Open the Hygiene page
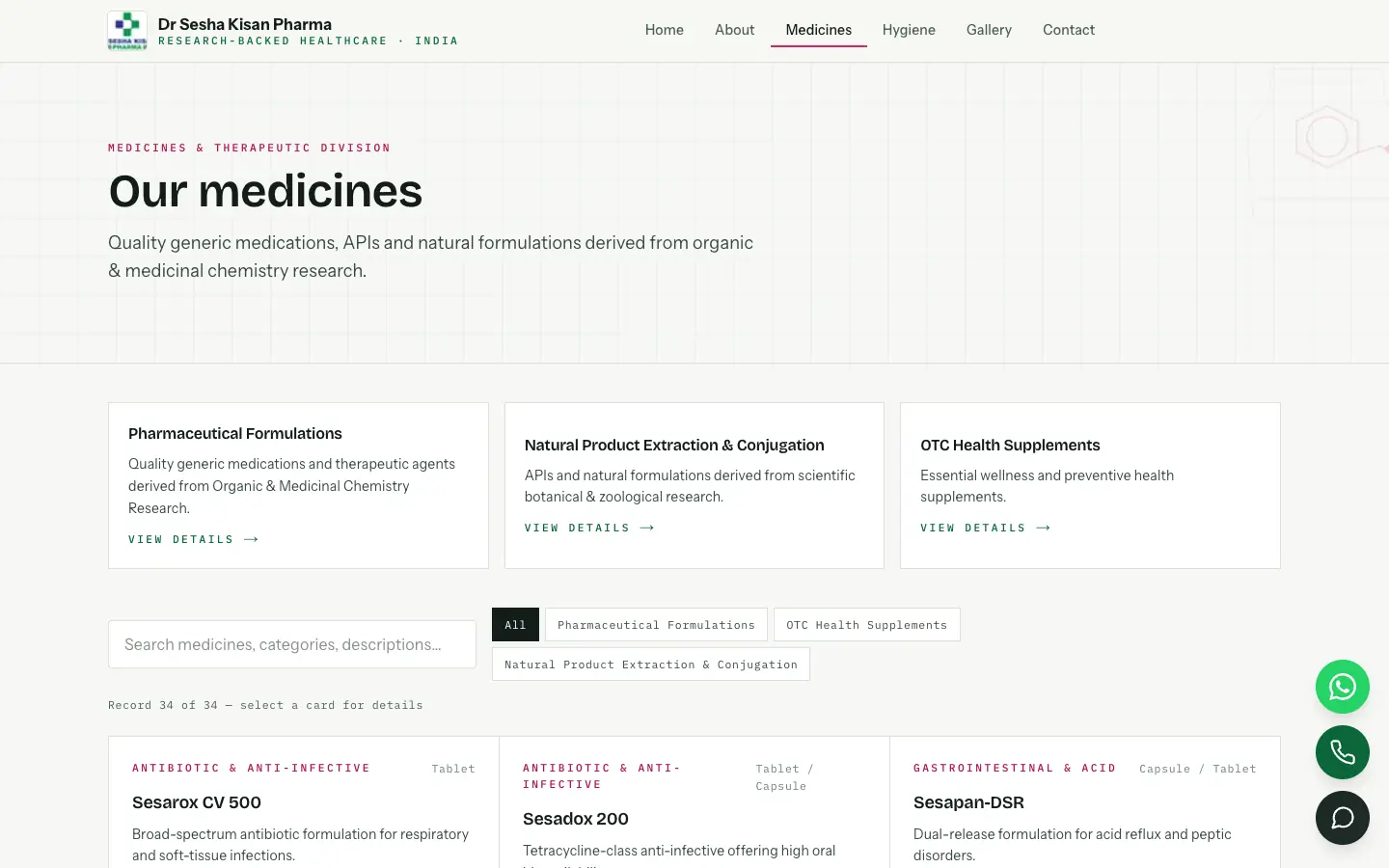 tap(909, 30)
